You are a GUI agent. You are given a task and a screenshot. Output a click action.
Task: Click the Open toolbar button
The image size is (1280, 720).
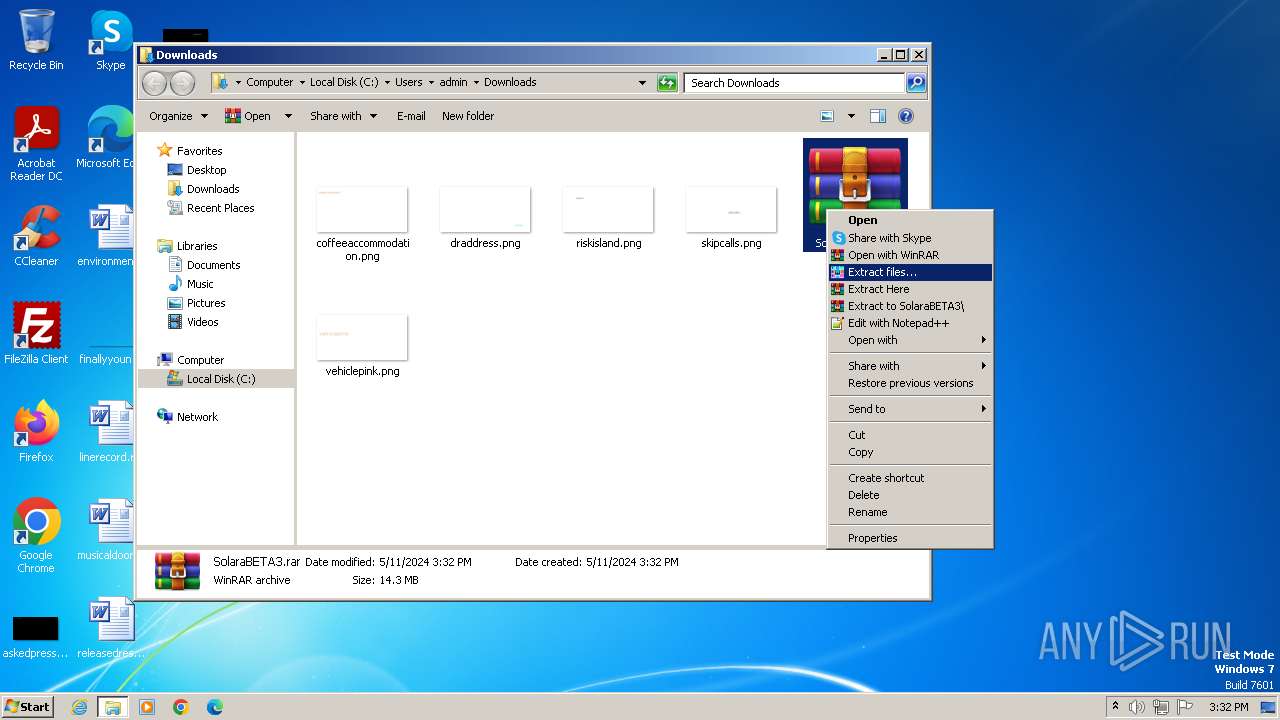coord(248,116)
